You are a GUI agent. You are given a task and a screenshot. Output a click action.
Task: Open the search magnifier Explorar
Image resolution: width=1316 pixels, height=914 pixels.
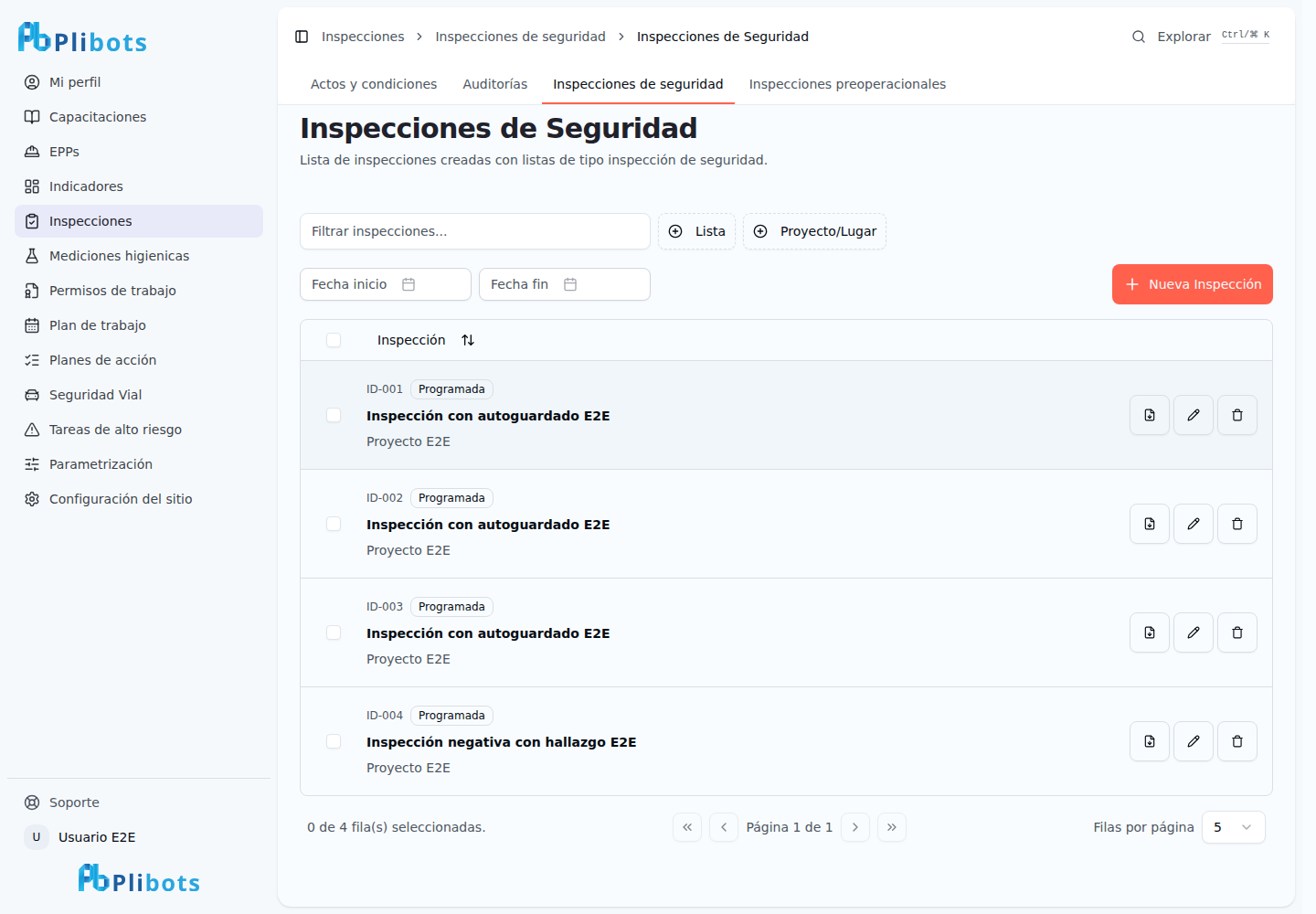(1139, 37)
